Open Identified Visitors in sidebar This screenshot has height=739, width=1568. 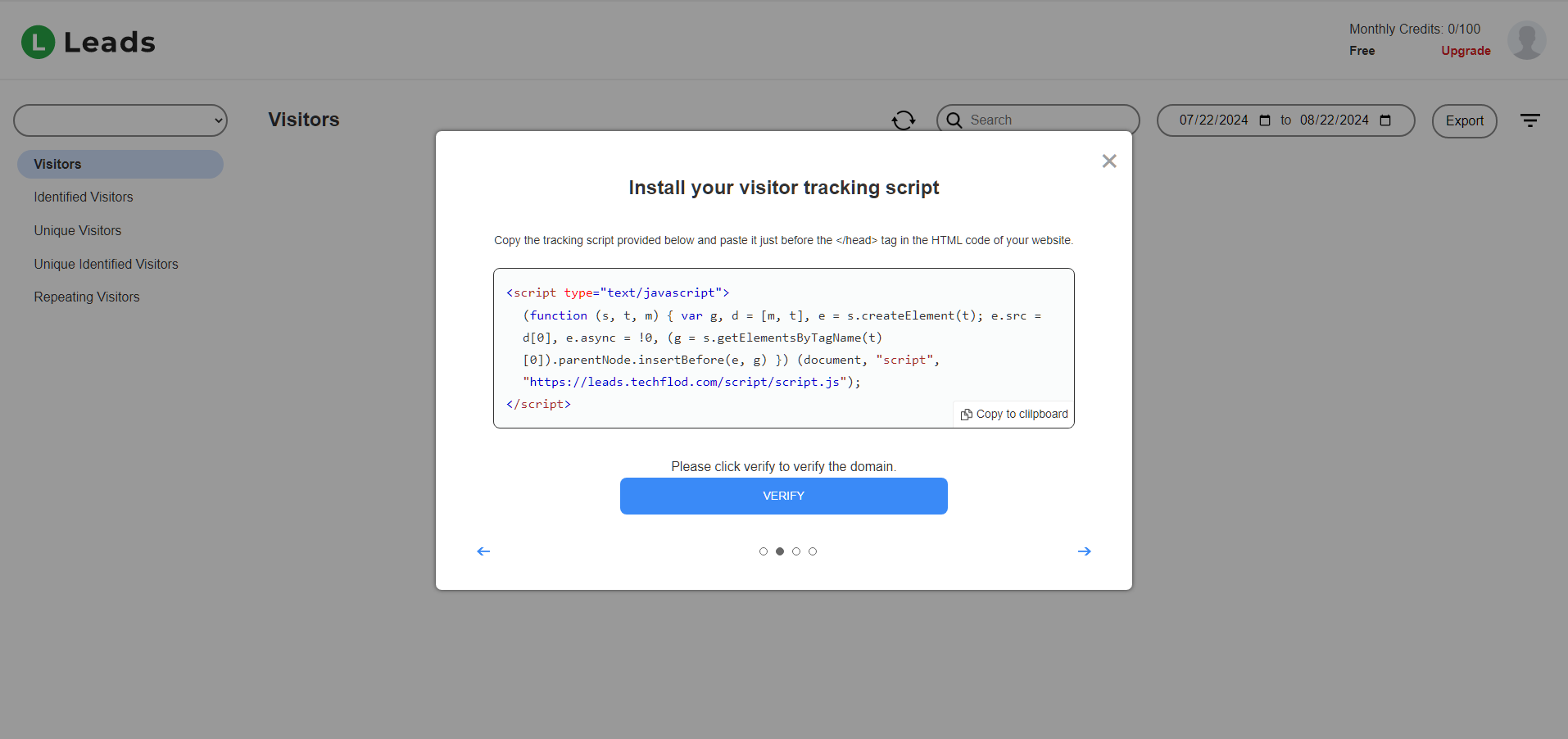[x=84, y=197]
